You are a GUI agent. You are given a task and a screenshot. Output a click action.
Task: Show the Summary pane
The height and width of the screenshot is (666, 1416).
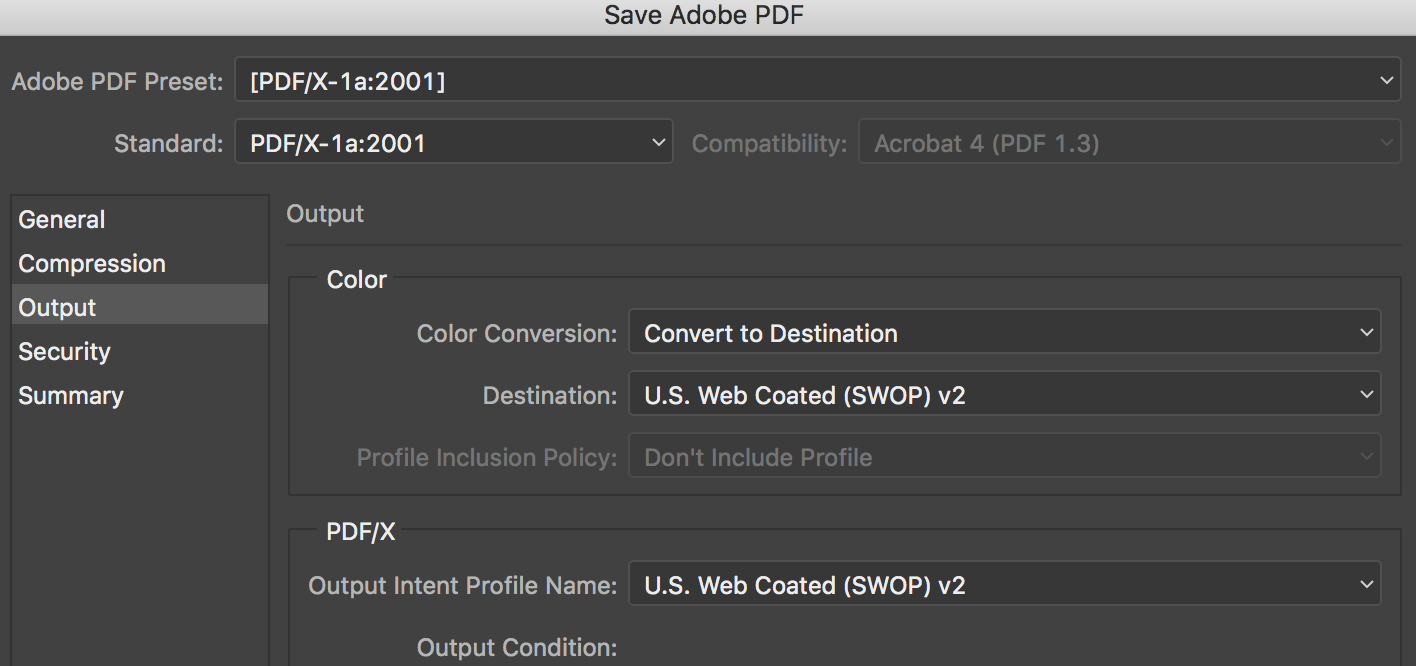(x=71, y=395)
